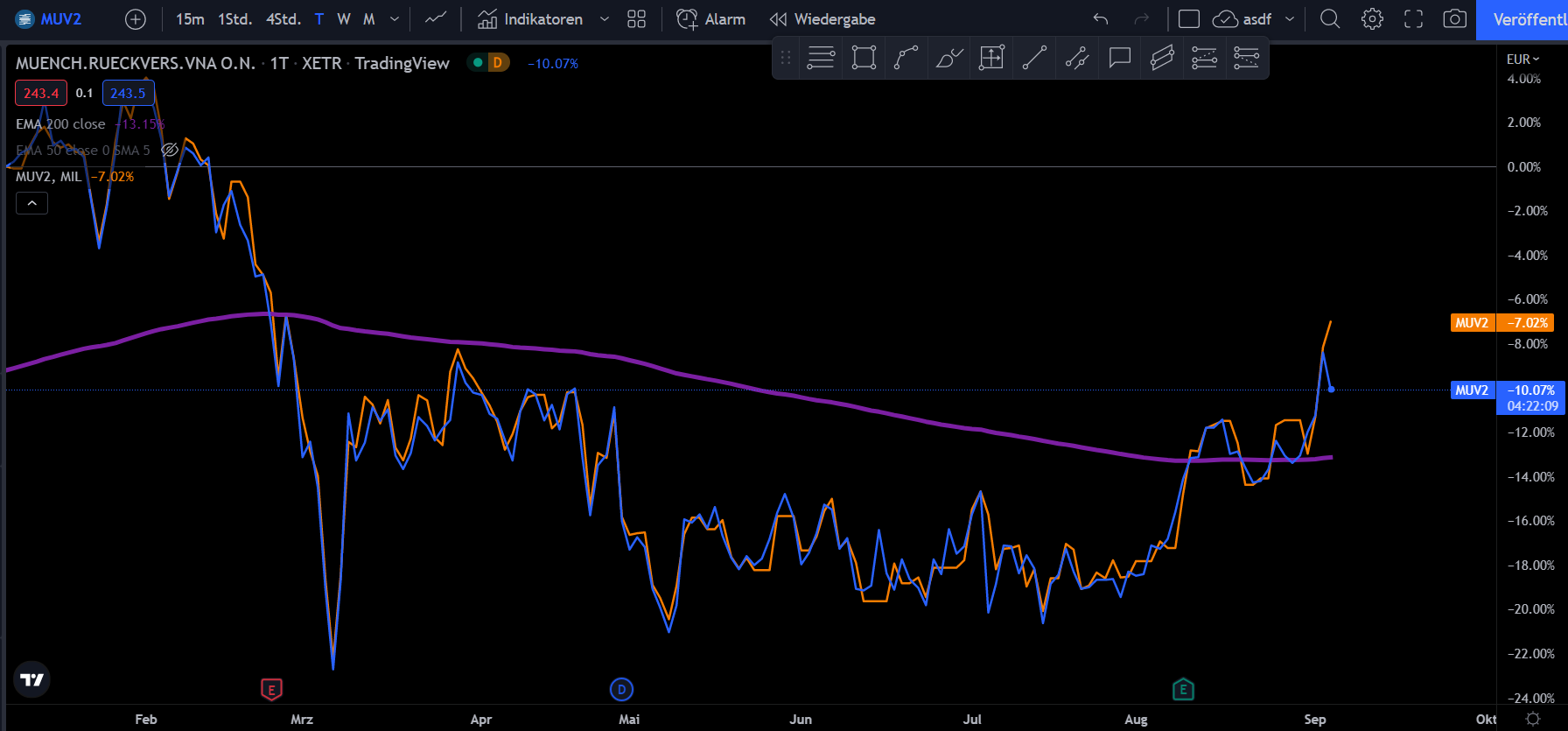This screenshot has width=1568, height=731.
Task: Select the parallel channel tool
Action: (1161, 59)
